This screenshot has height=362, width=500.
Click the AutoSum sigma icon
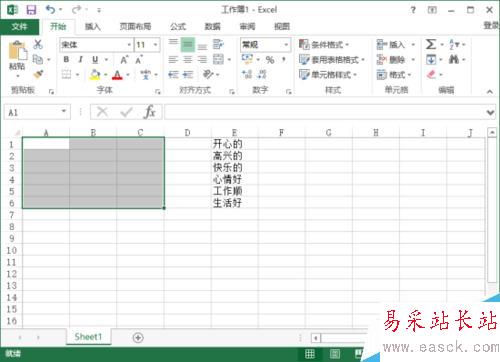pos(431,44)
